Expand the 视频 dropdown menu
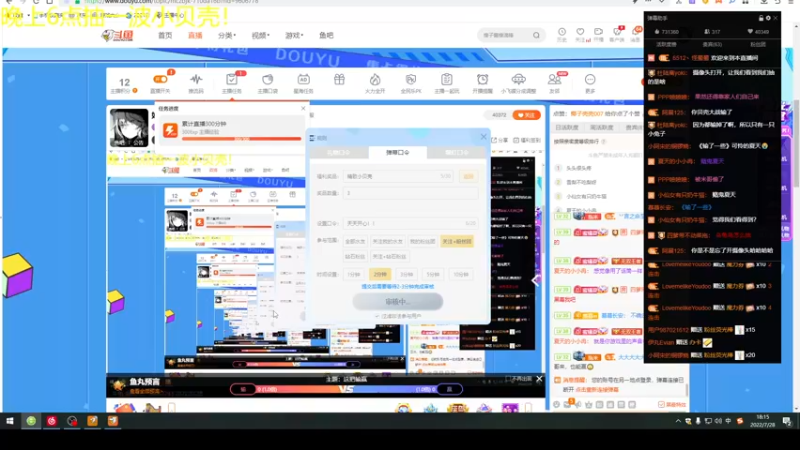This screenshot has width=800, height=450. (x=260, y=35)
